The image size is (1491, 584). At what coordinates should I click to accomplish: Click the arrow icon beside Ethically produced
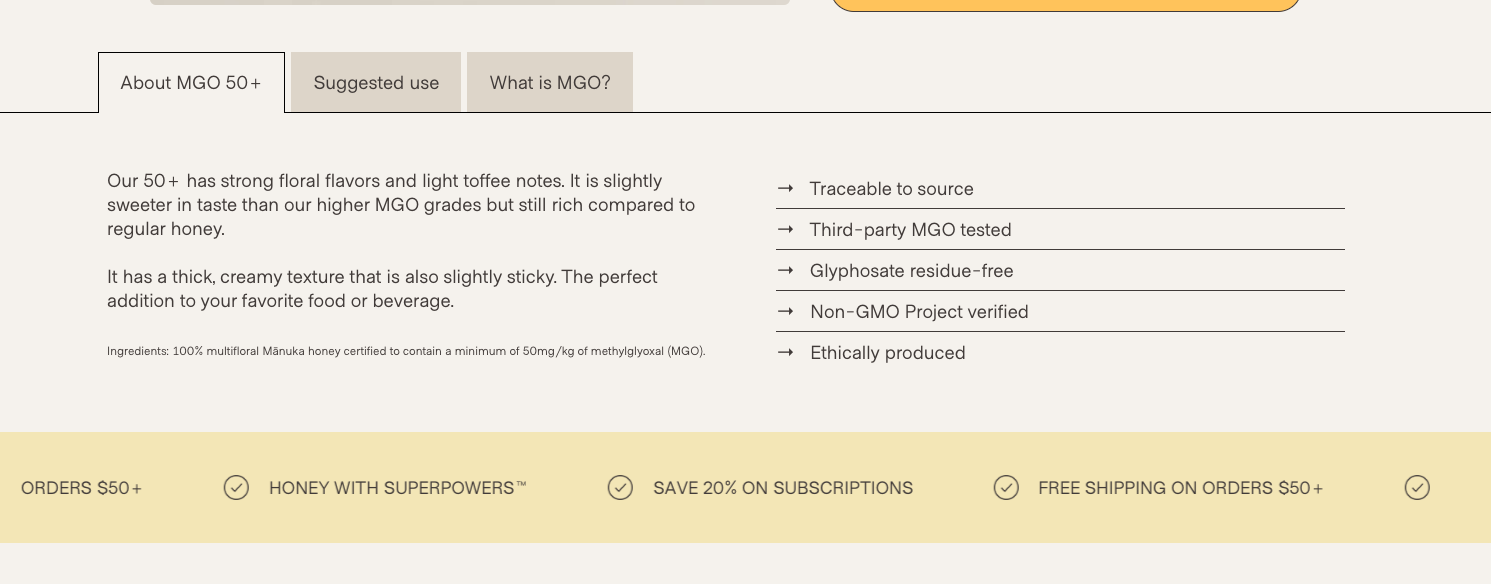tap(786, 352)
